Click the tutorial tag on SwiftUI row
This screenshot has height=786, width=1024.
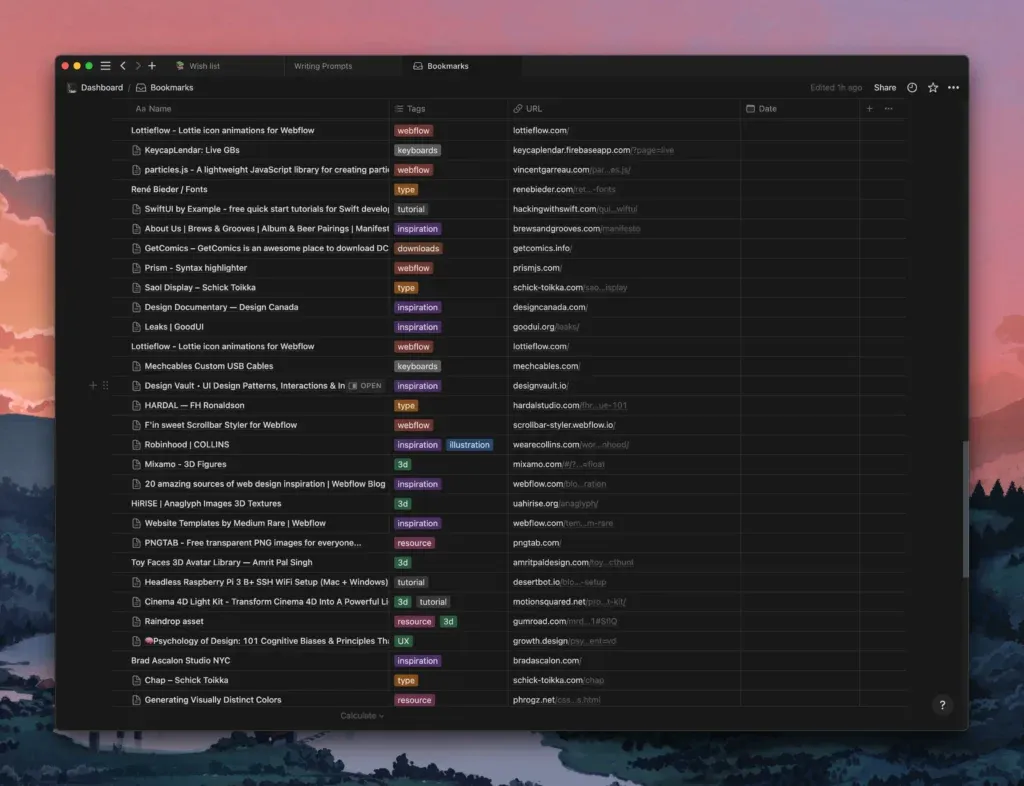(x=411, y=210)
